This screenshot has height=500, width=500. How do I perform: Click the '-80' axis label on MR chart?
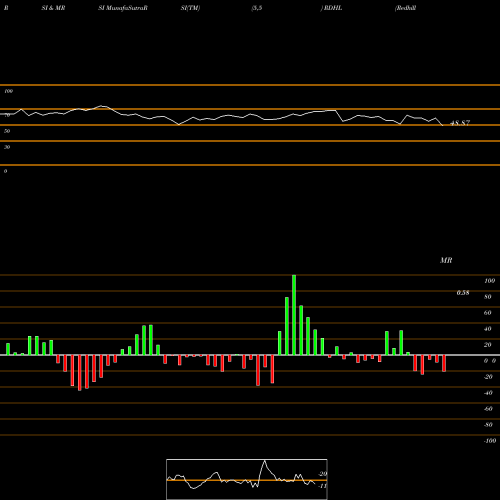[x=488, y=425]
